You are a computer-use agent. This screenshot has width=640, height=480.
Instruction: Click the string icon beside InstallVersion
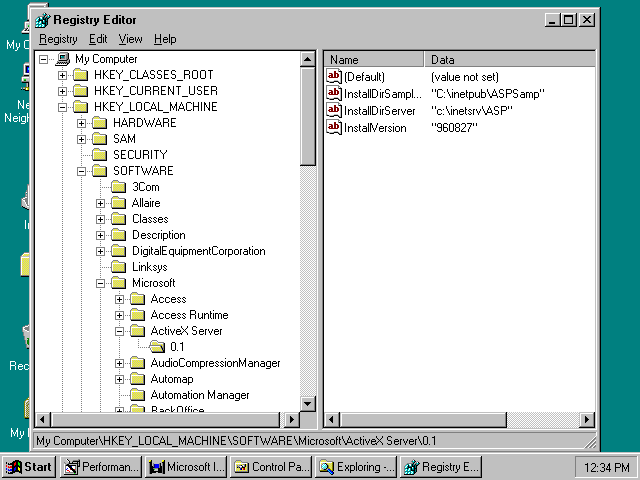coord(334,128)
